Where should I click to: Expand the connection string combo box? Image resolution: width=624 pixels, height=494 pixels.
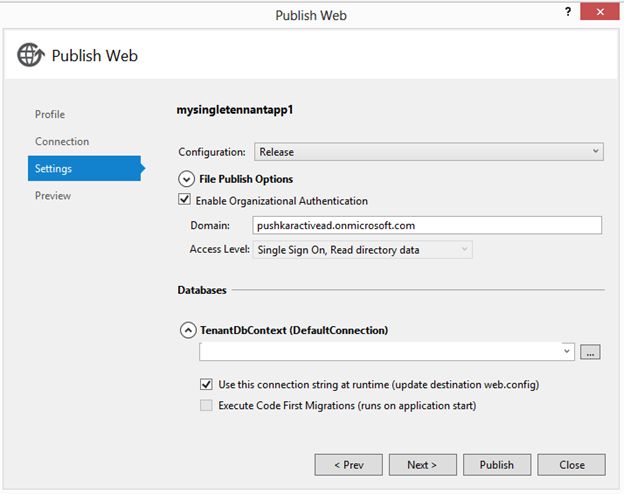568,351
